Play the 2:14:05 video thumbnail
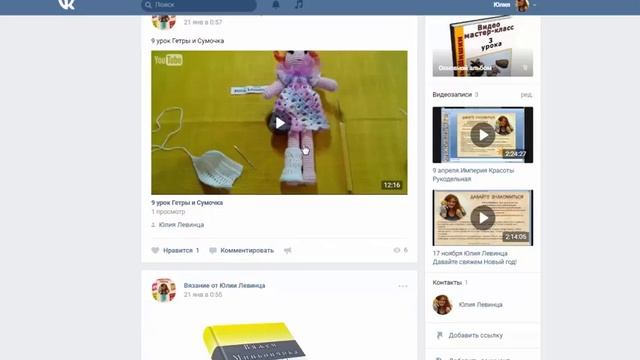This screenshot has width=640, height=360. pyautogui.click(x=483, y=218)
